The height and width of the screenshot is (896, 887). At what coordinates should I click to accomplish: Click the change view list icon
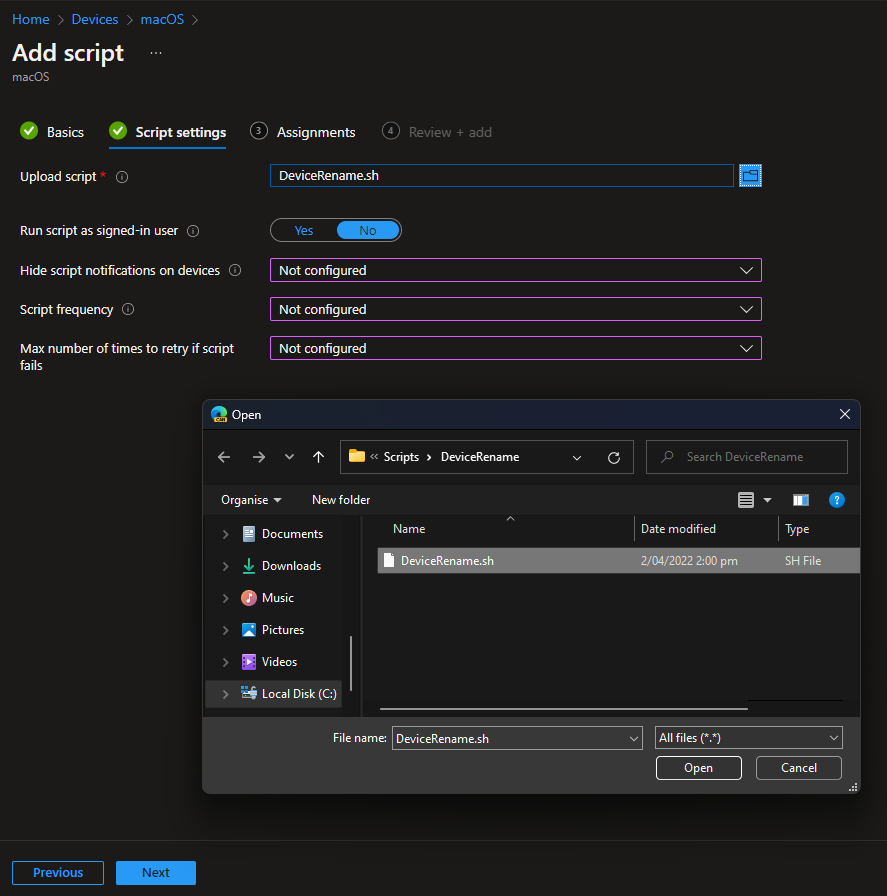pos(746,500)
